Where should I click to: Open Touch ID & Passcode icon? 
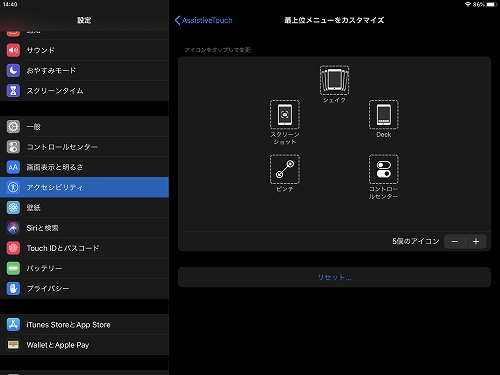point(13,248)
